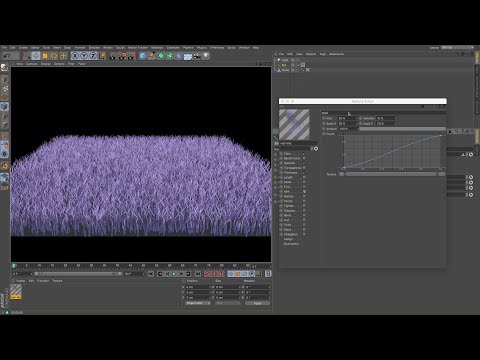Collapse the Curve section expander
The image size is (480, 360).
(x=324, y=134)
